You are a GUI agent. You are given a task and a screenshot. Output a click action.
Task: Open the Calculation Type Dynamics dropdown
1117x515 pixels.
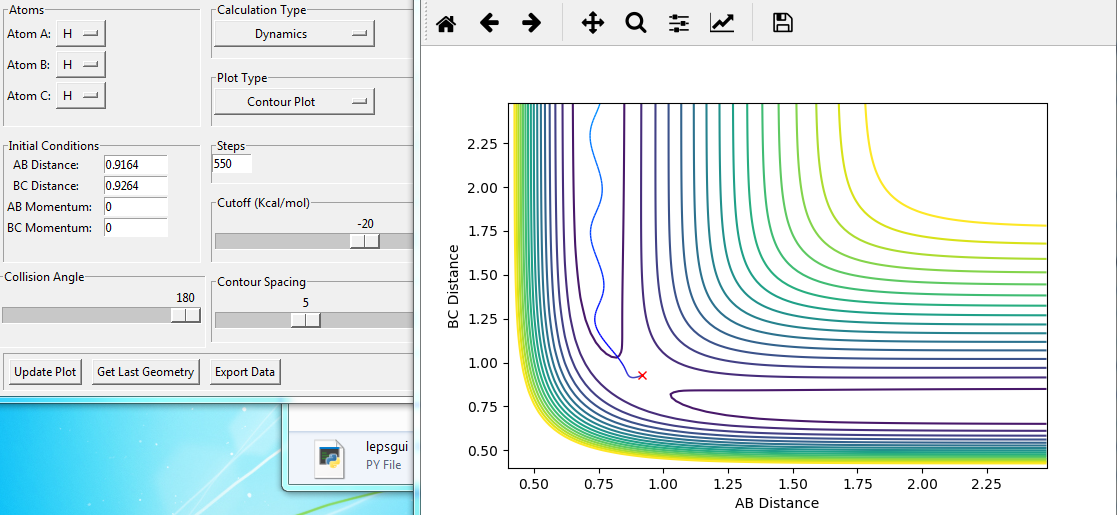click(x=294, y=33)
